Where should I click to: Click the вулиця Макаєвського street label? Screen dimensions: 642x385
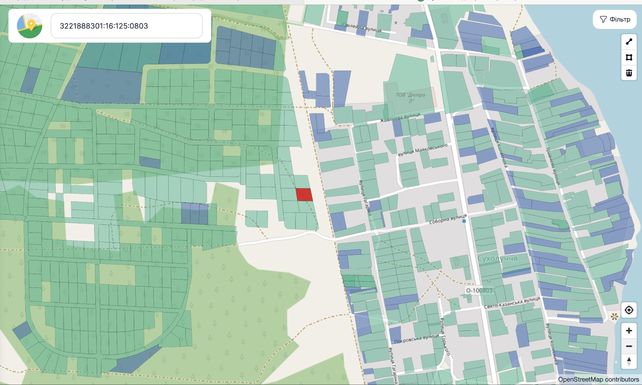coord(423,149)
